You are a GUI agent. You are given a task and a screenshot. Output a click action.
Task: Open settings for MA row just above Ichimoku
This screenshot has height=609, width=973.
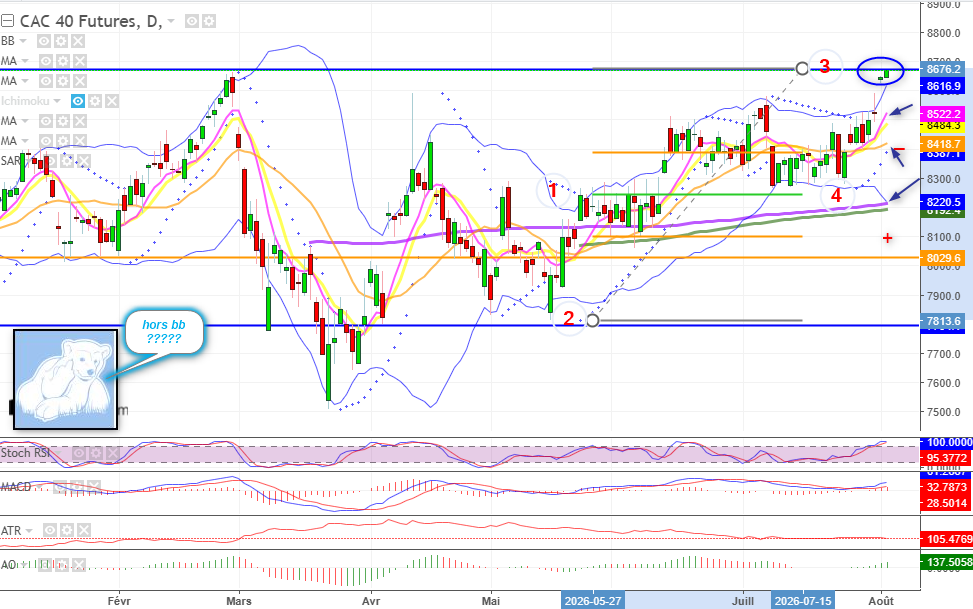63,81
